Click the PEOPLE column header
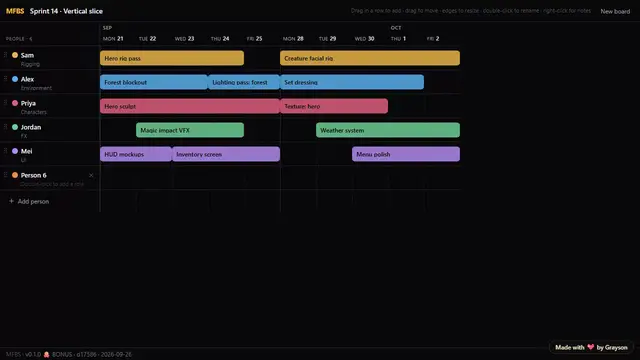 tap(19, 39)
